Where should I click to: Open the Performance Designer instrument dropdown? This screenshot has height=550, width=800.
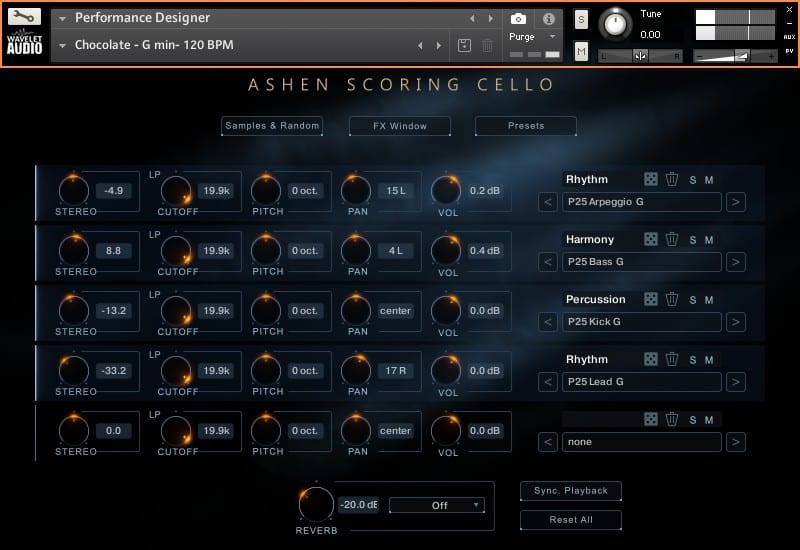coord(63,18)
